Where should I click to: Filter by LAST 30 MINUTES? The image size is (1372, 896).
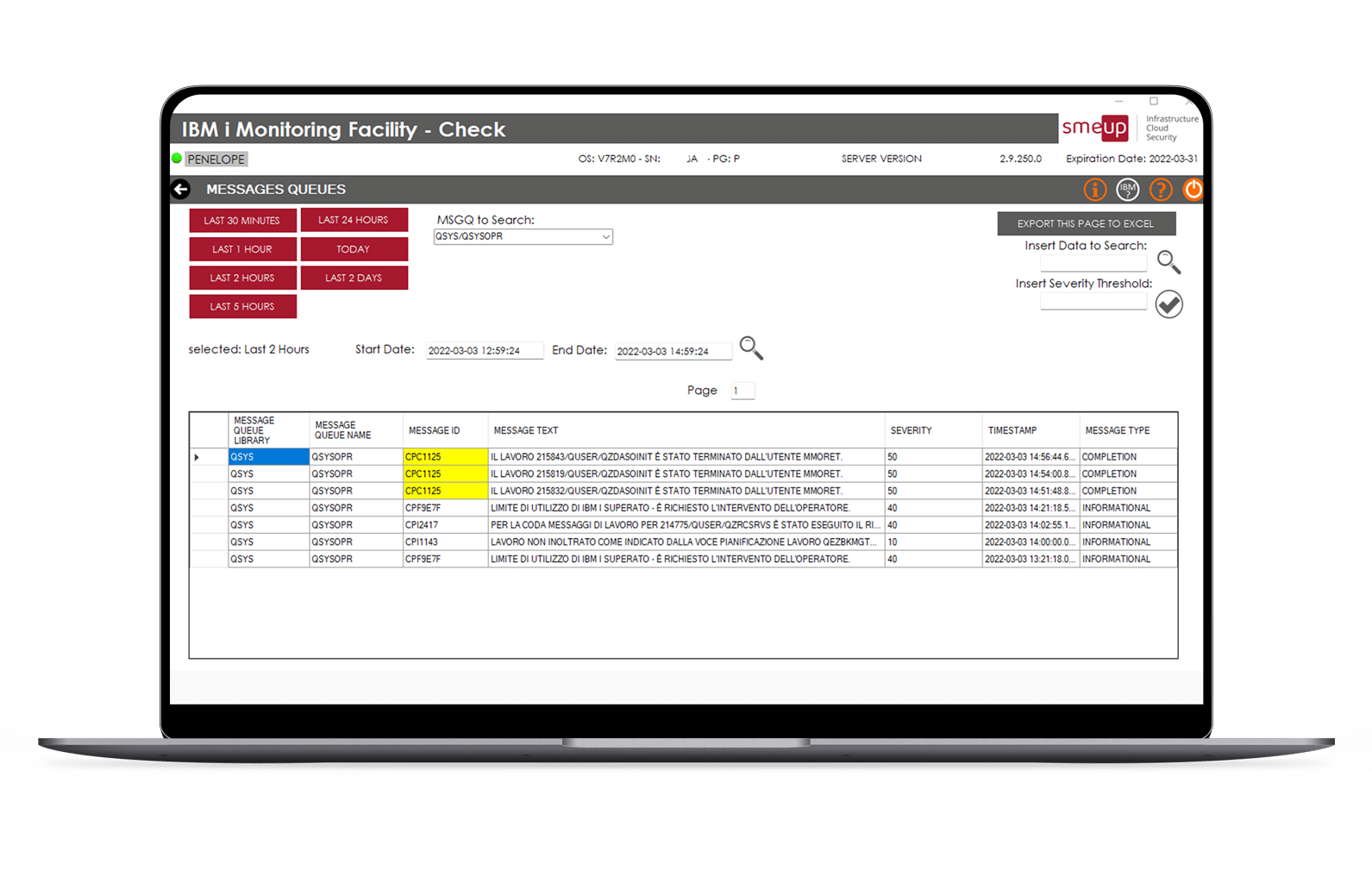242,221
